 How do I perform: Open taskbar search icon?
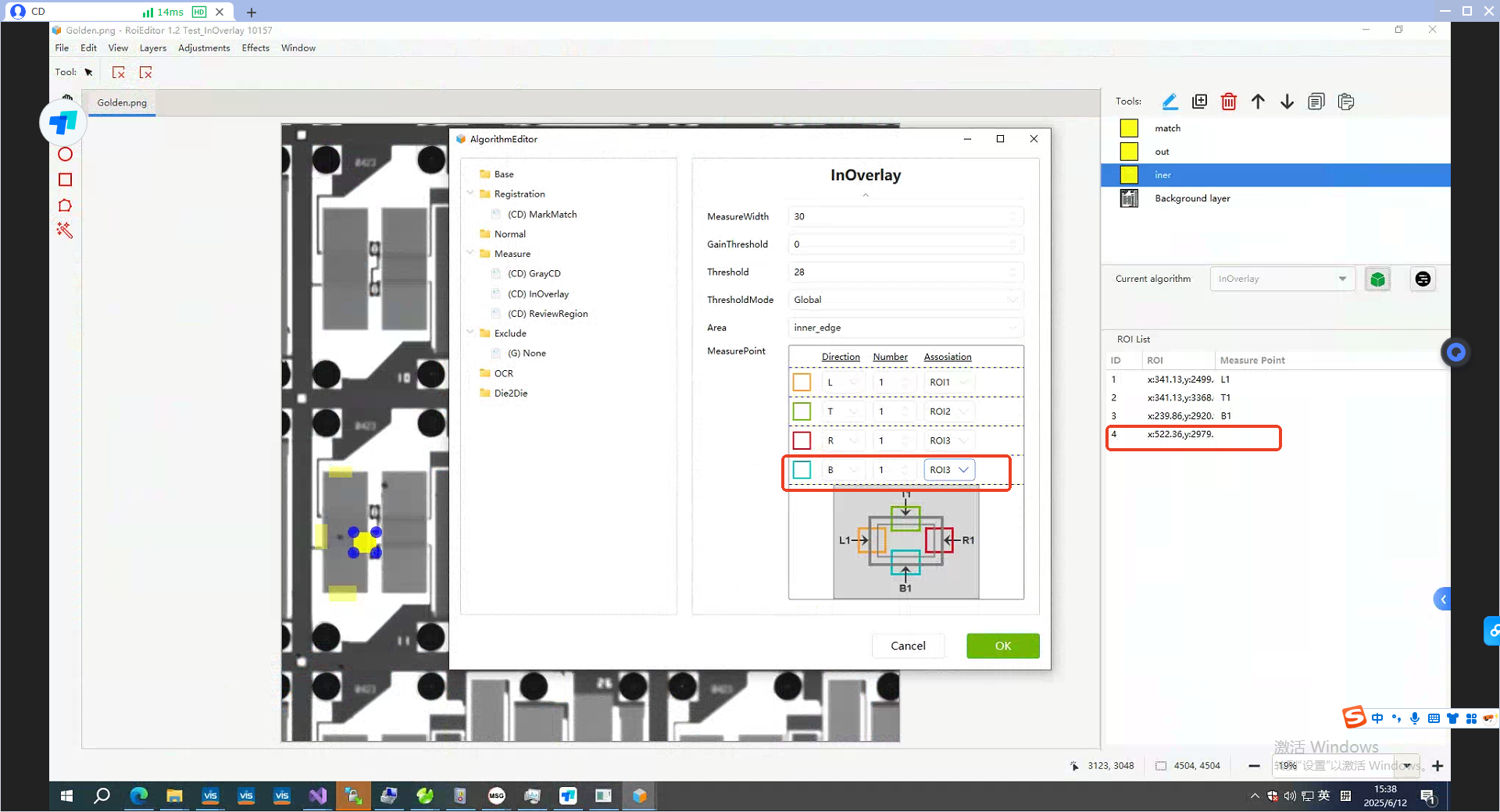[102, 796]
